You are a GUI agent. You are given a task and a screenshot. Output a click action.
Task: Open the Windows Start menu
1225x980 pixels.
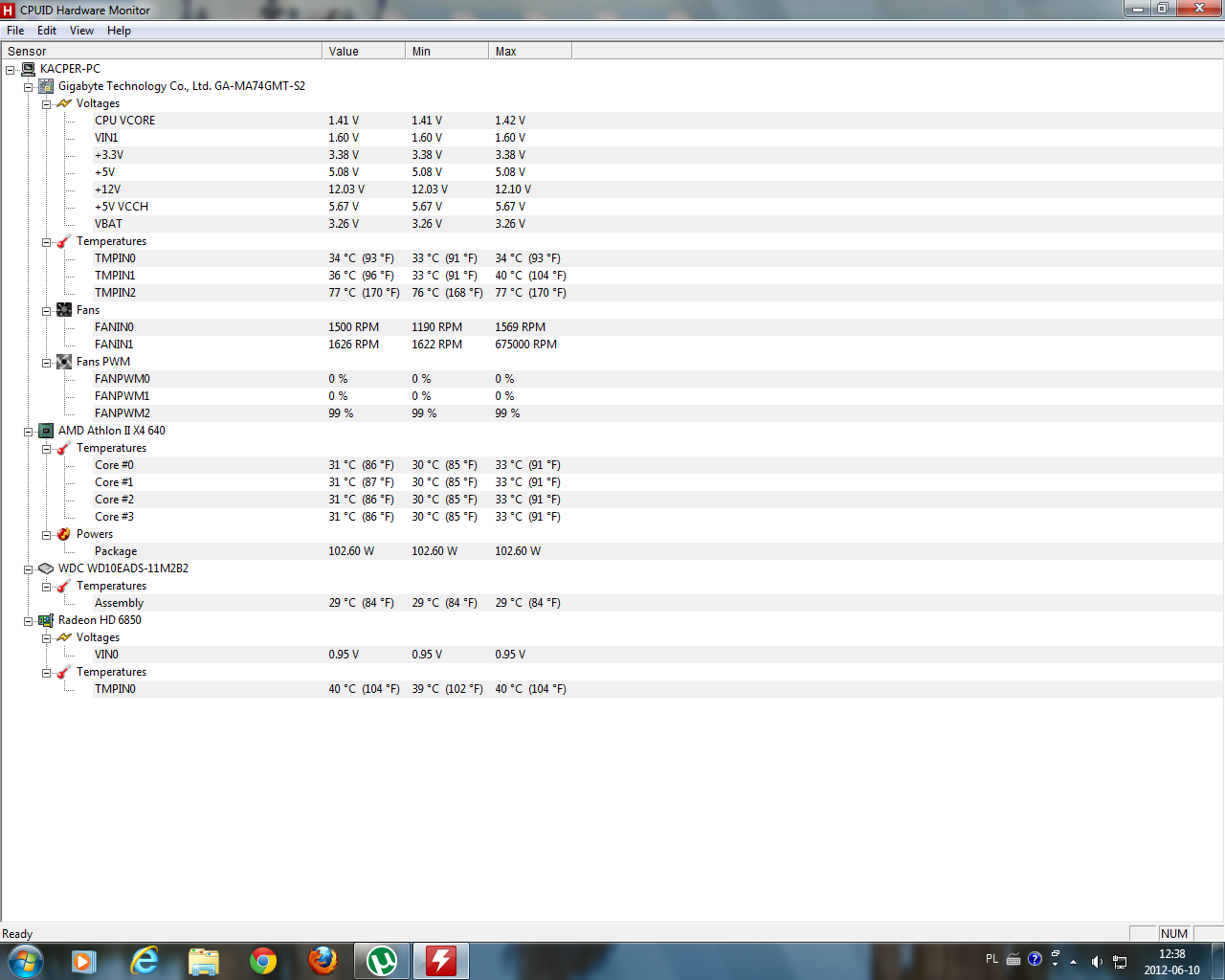tap(25, 961)
